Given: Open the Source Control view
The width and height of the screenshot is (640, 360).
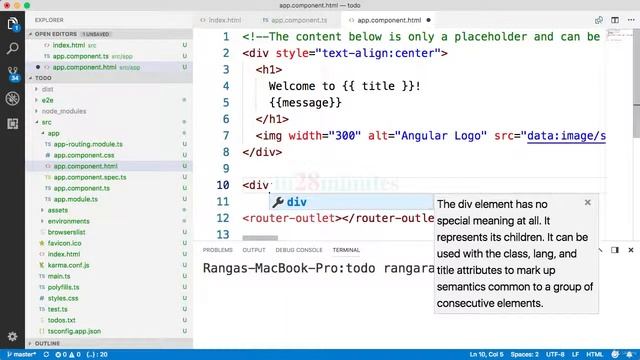Looking at the screenshot, I should 13,74.
